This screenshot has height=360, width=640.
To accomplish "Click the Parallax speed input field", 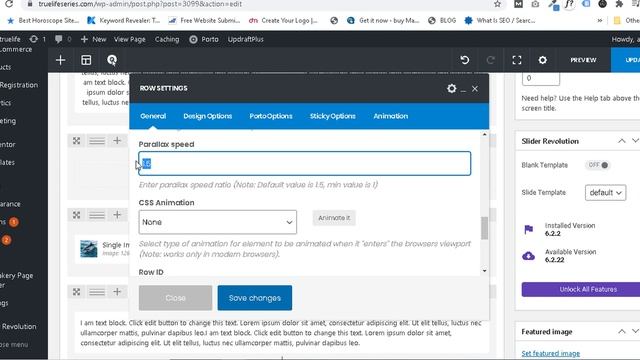I will tap(304, 164).
